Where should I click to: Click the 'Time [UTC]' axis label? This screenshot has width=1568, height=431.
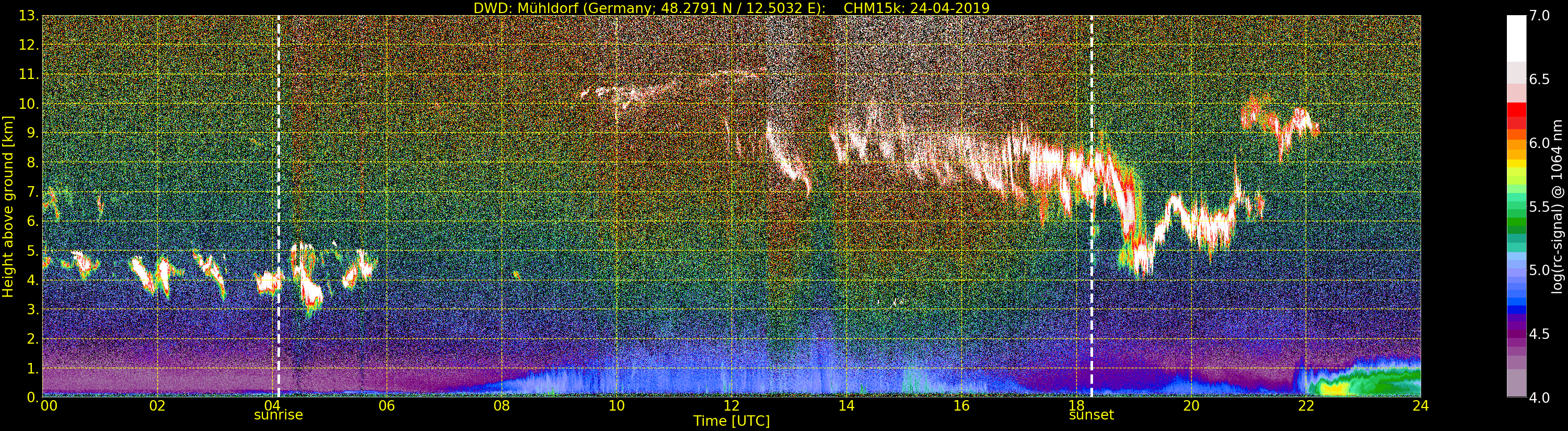click(x=731, y=421)
